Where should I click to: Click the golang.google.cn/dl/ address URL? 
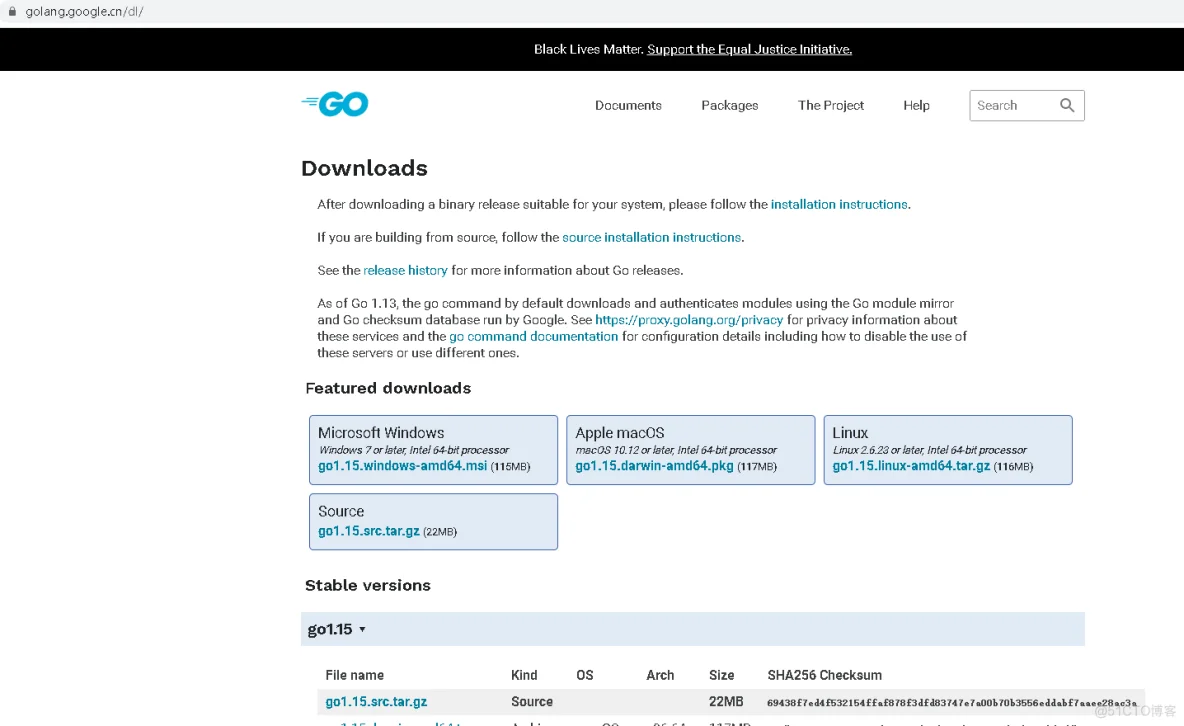tap(85, 11)
